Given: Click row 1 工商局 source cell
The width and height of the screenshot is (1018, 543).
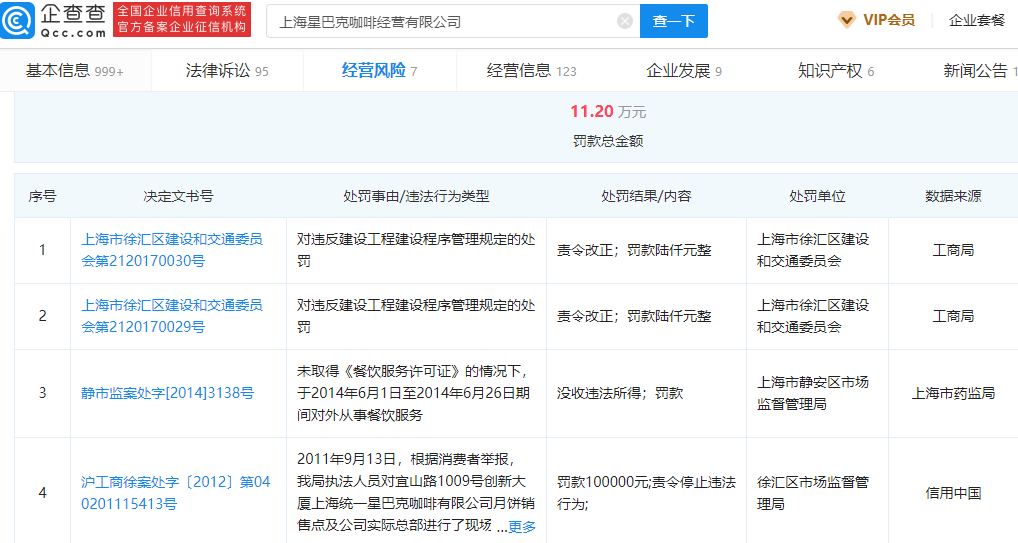Looking at the screenshot, I should pos(953,250).
